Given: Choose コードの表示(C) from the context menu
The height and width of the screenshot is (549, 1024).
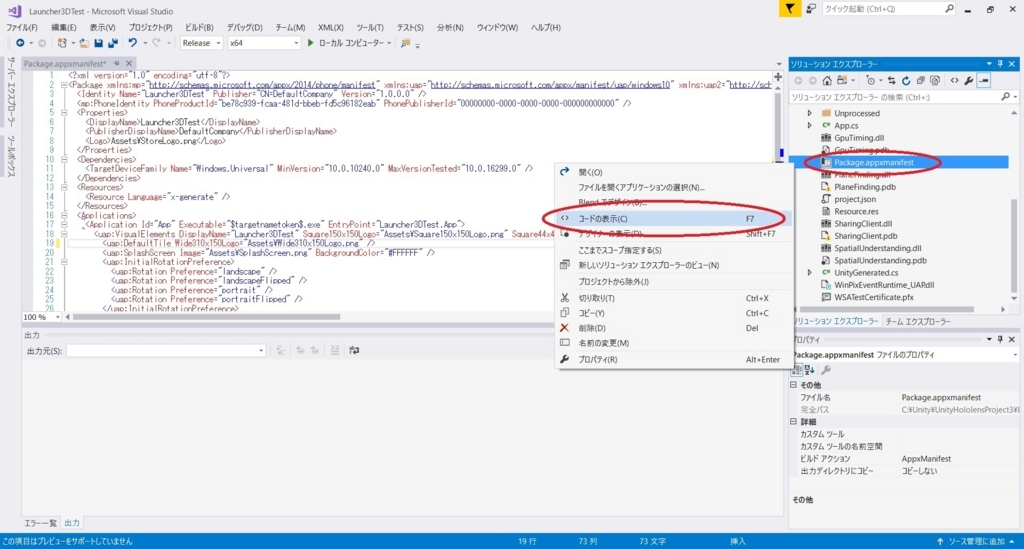Looking at the screenshot, I should pos(673,219).
